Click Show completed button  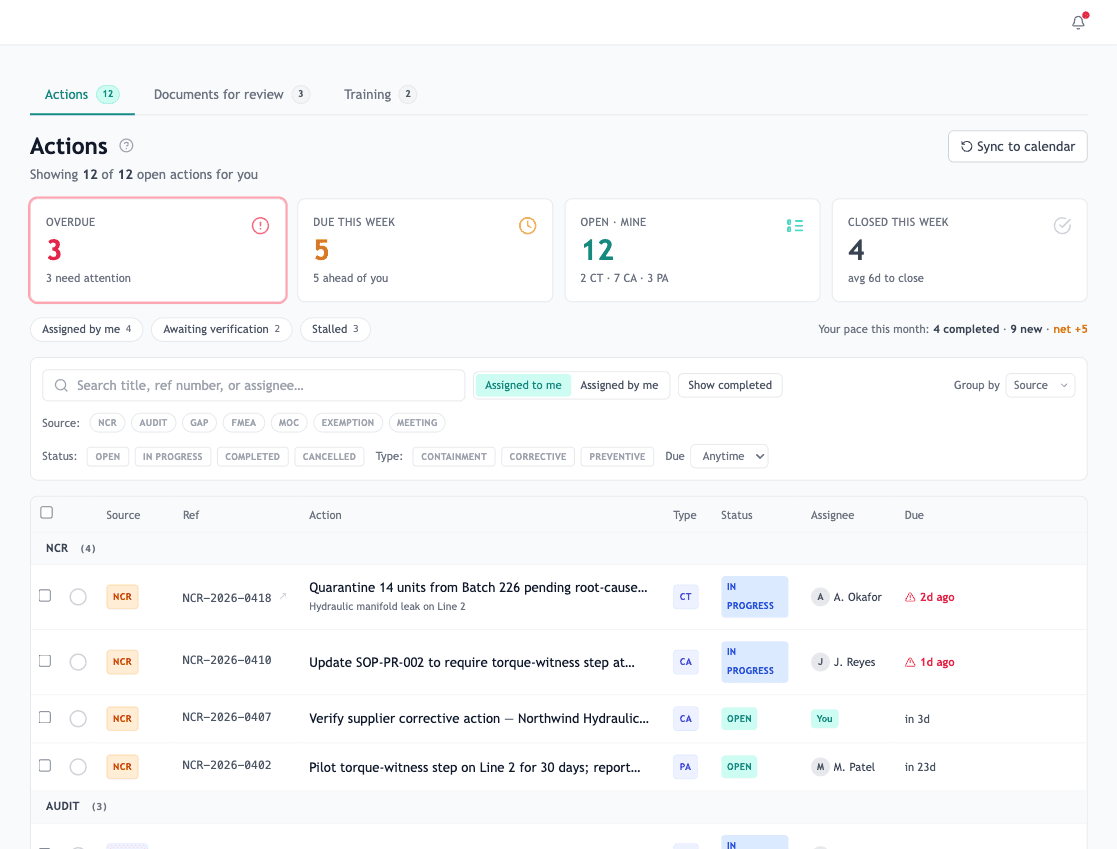point(729,385)
